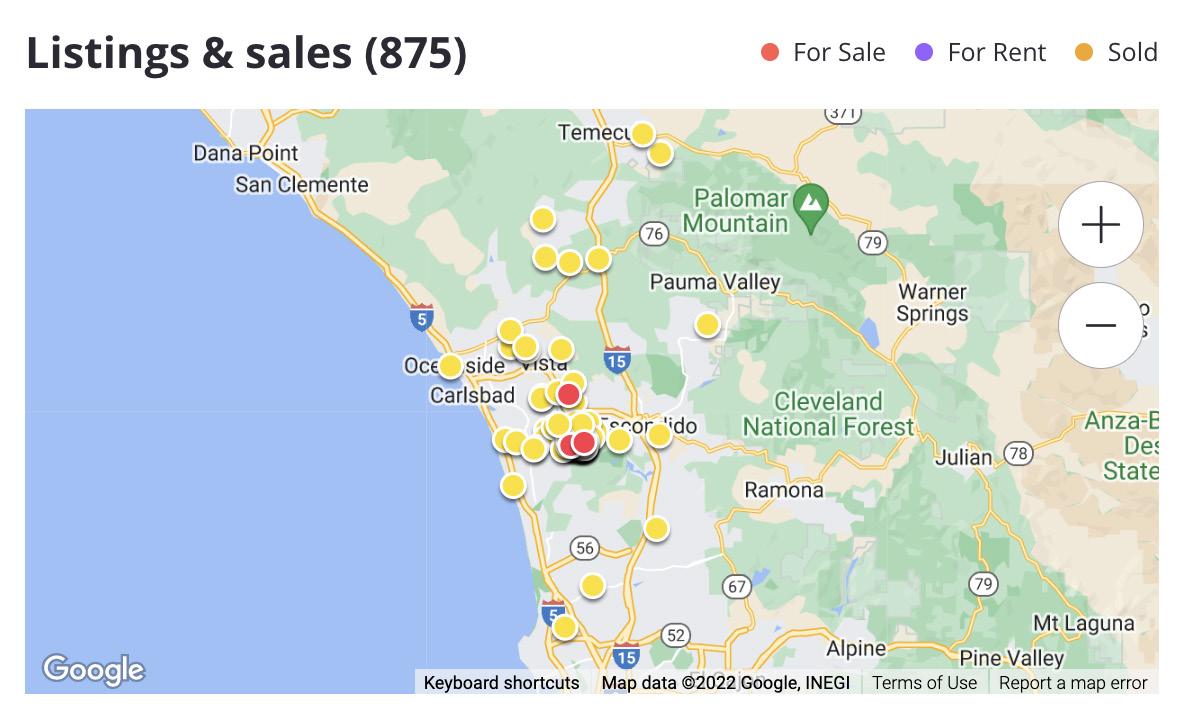Open the Terms of Use link
The image size is (1182, 722).
coord(924,683)
